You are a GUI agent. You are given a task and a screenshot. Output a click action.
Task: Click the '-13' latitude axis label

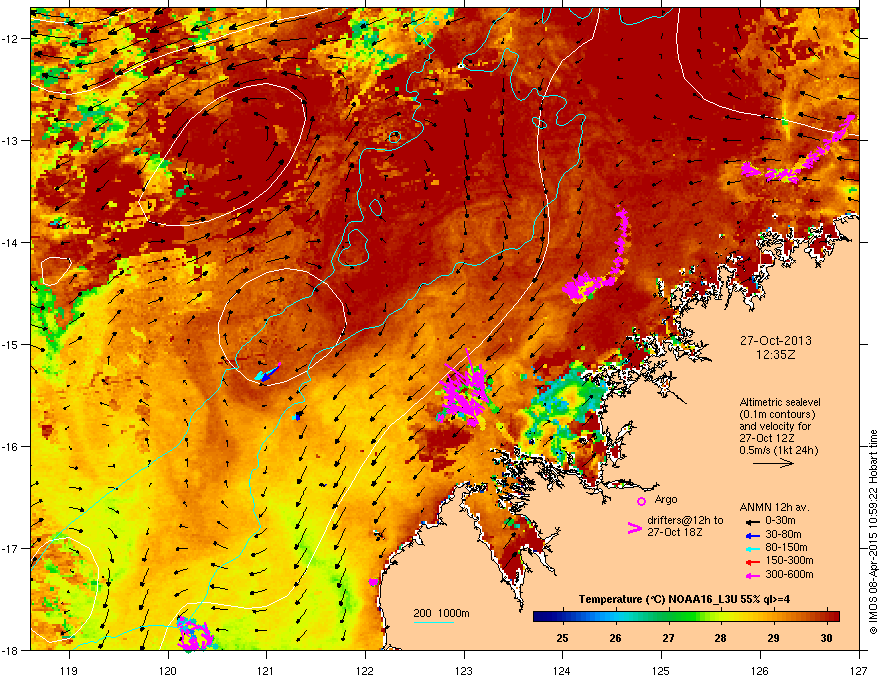click(x=10, y=140)
